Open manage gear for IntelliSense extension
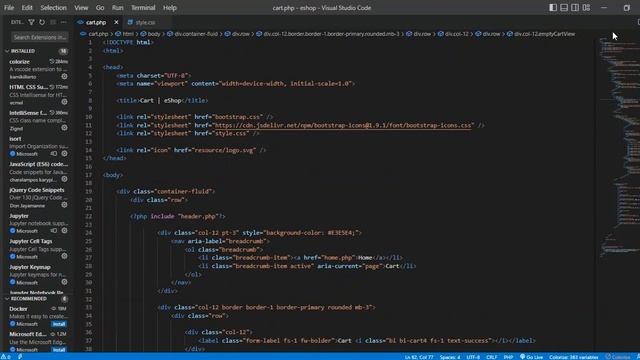 pyautogui.click(x=64, y=128)
